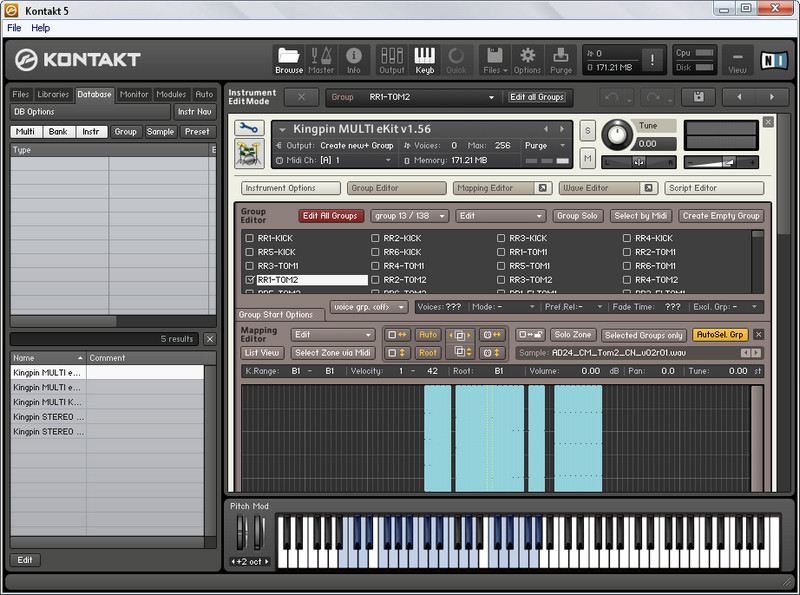Switch to the Libraries tab

tap(53, 94)
